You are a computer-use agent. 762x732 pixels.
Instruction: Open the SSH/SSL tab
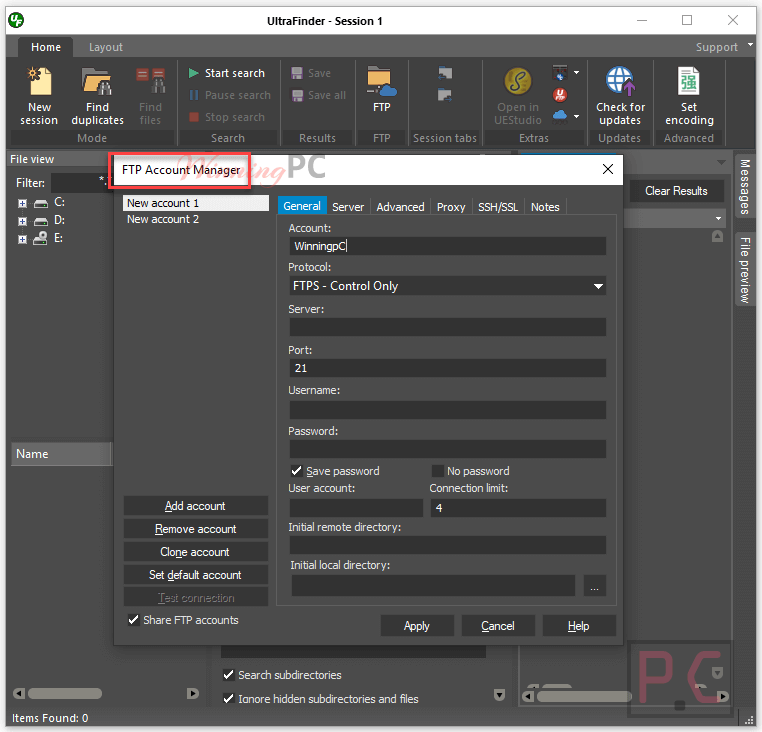tap(498, 207)
